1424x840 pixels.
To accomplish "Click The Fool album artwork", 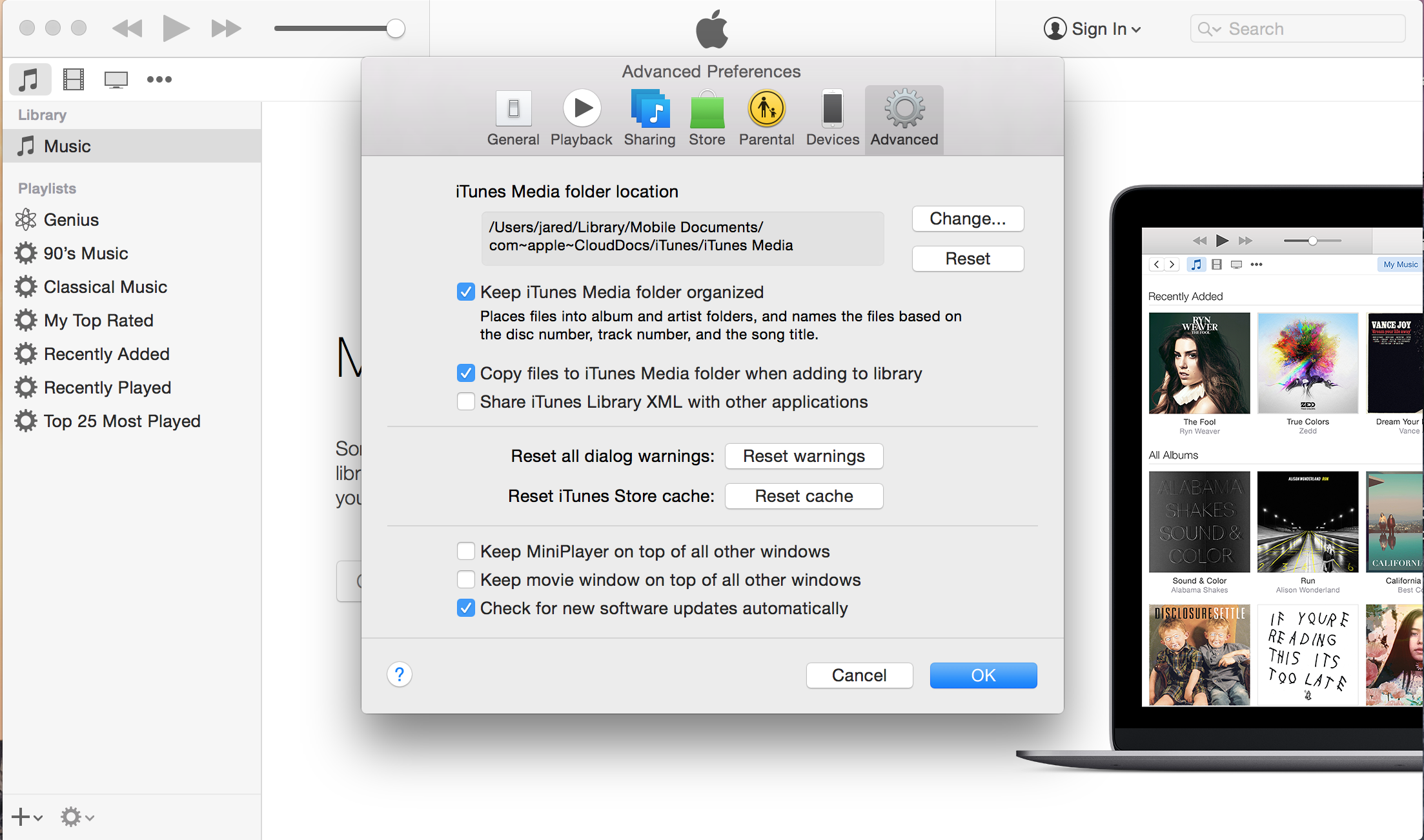I will 1199,363.
